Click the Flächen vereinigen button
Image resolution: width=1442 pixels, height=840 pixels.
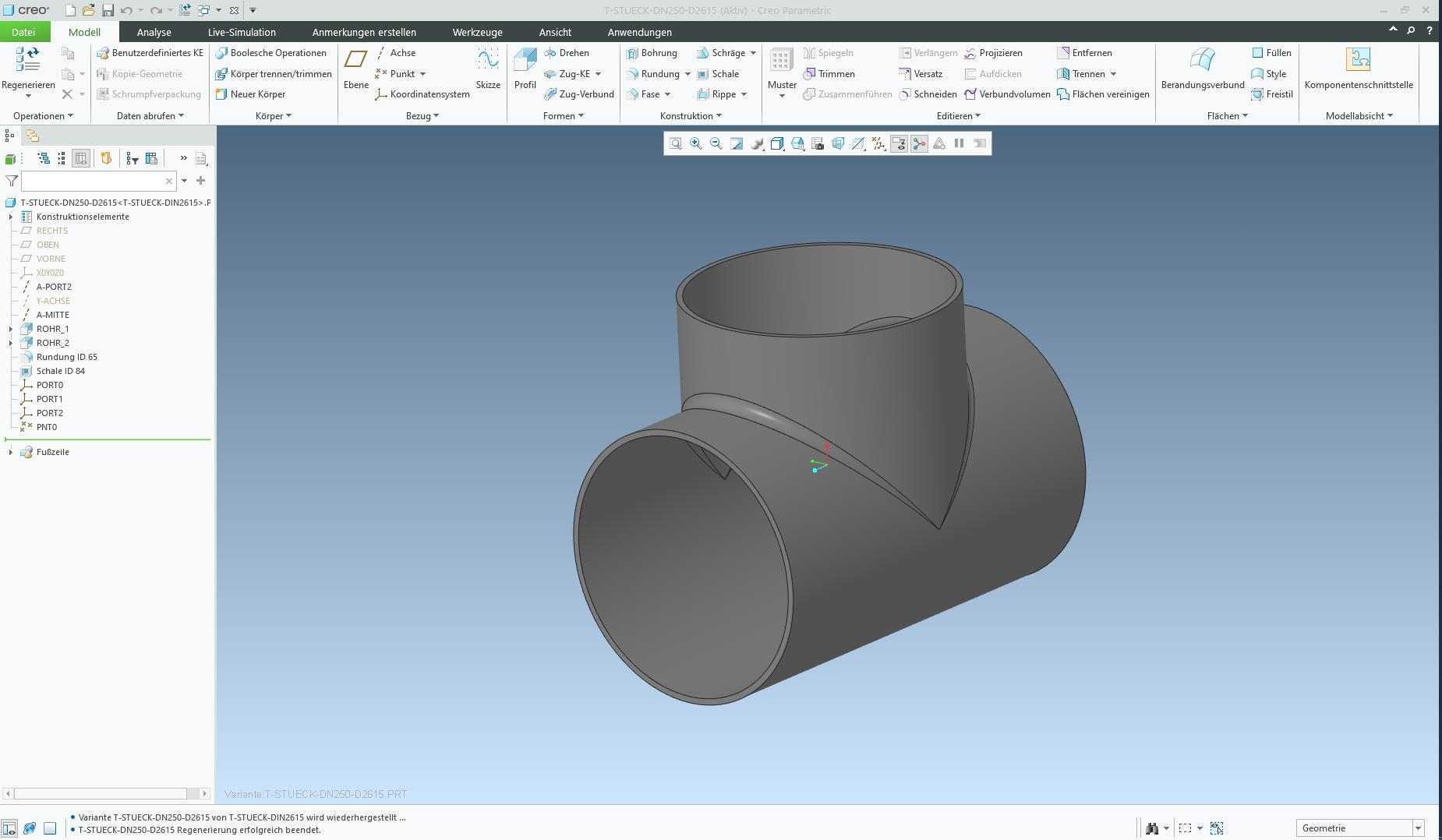(x=1103, y=94)
